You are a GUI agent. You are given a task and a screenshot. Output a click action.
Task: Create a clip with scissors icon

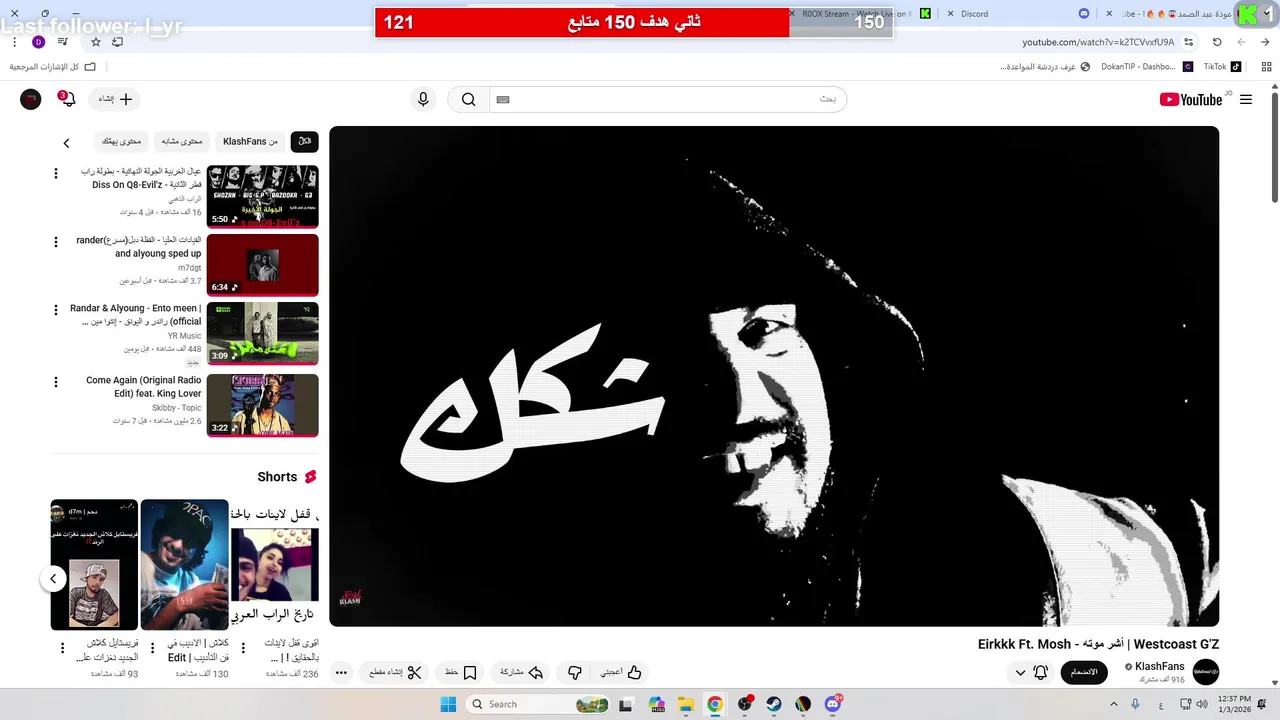click(396, 672)
